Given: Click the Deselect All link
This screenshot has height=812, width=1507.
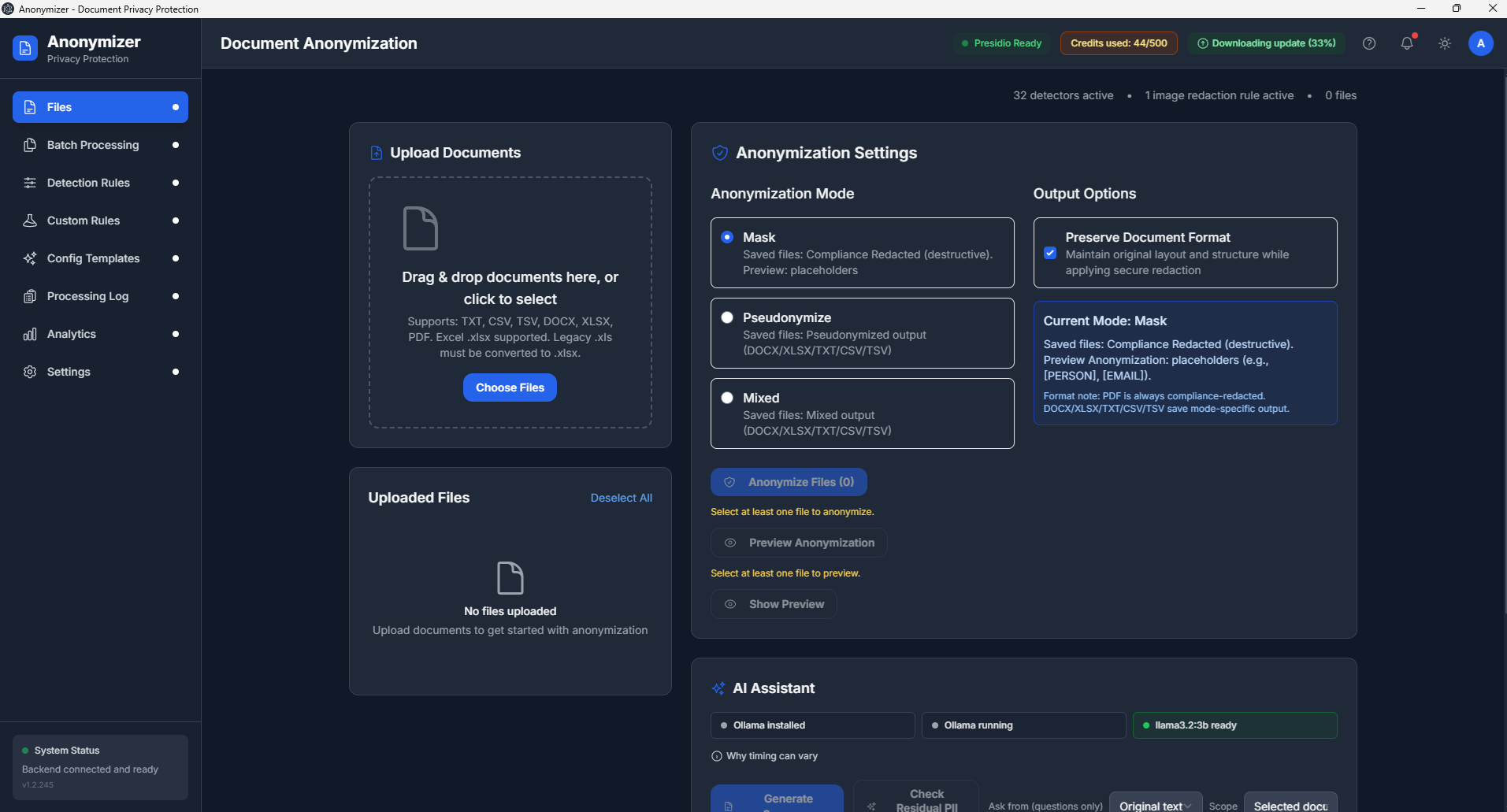Looking at the screenshot, I should (x=622, y=498).
